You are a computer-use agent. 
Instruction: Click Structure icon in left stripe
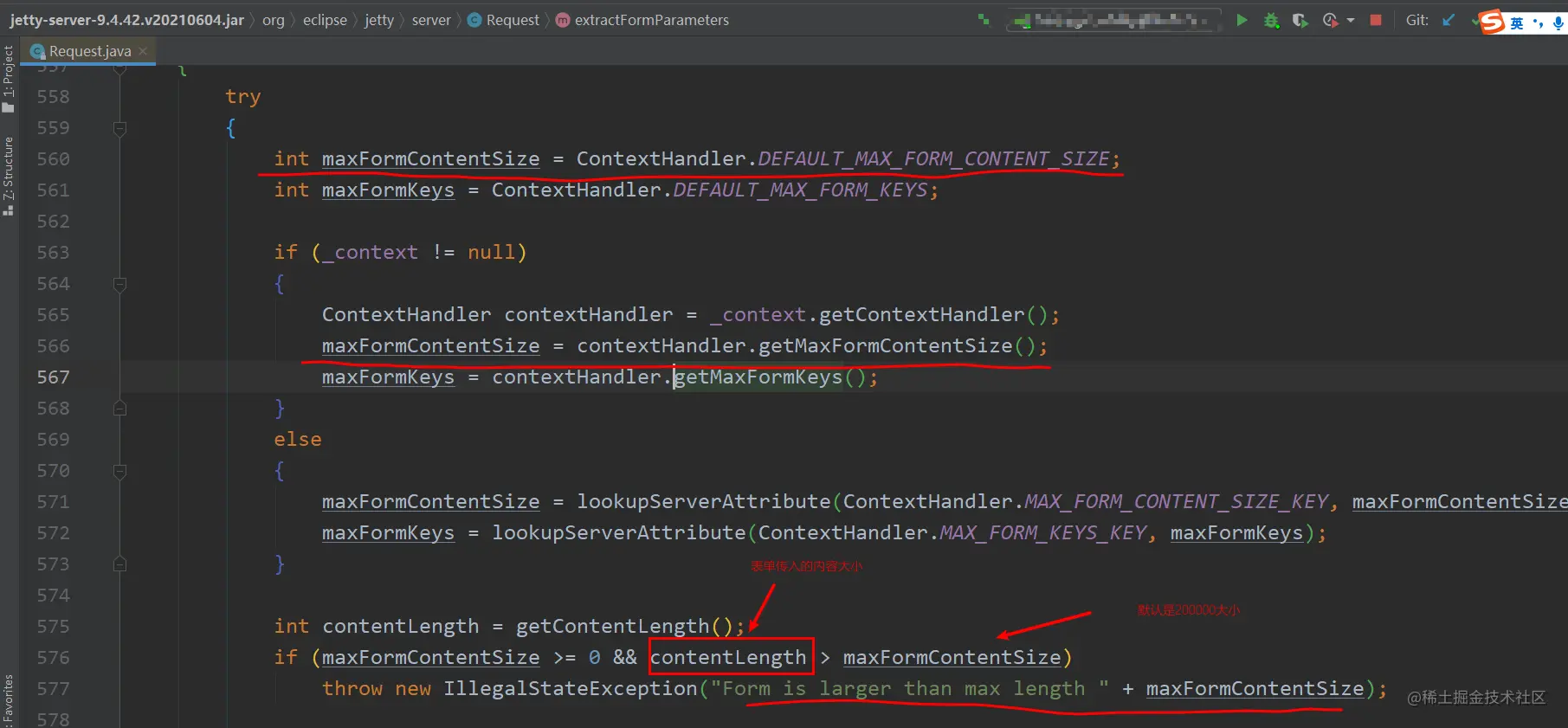click(9, 209)
